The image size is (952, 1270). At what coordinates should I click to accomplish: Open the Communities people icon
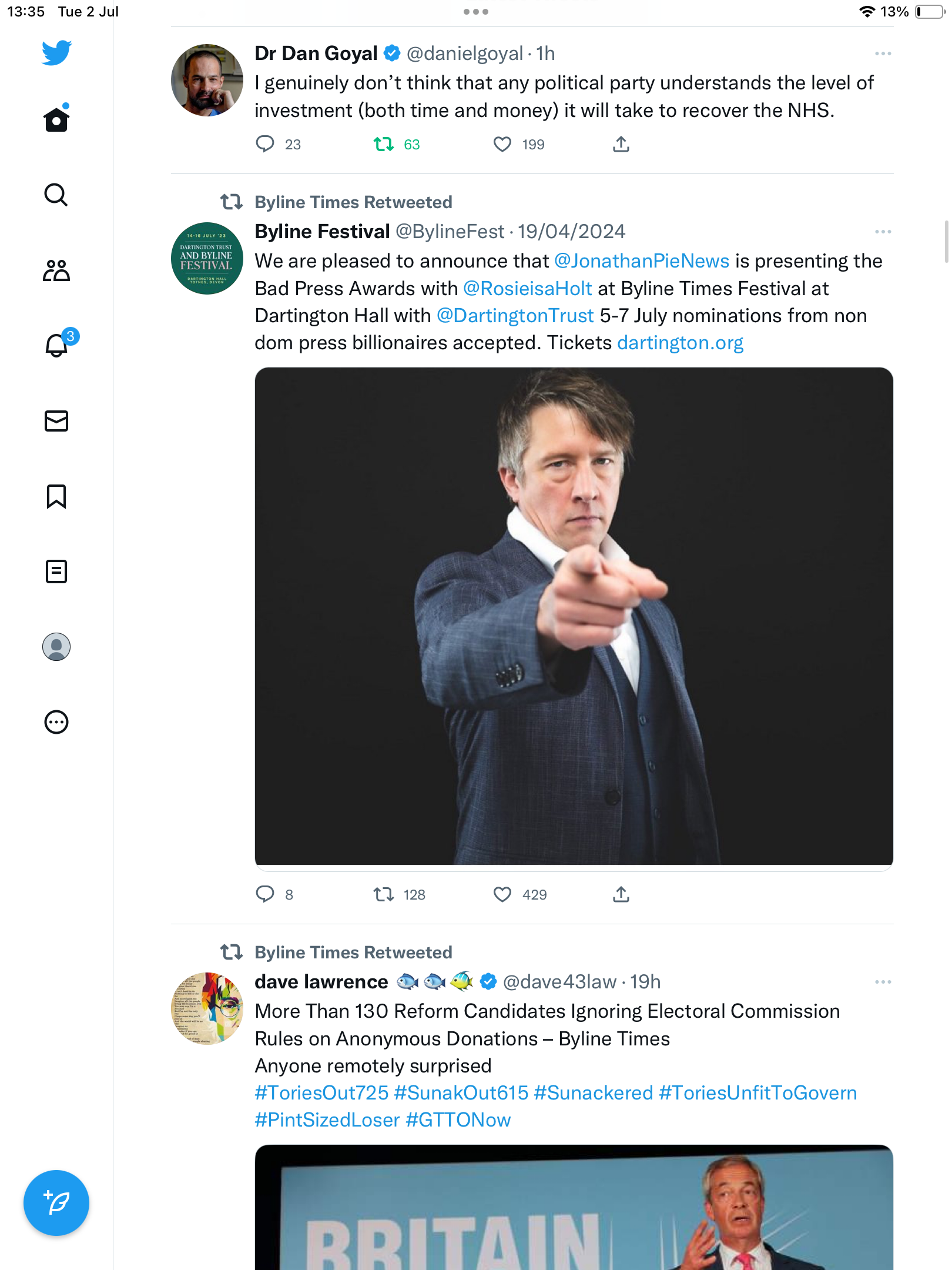click(56, 270)
